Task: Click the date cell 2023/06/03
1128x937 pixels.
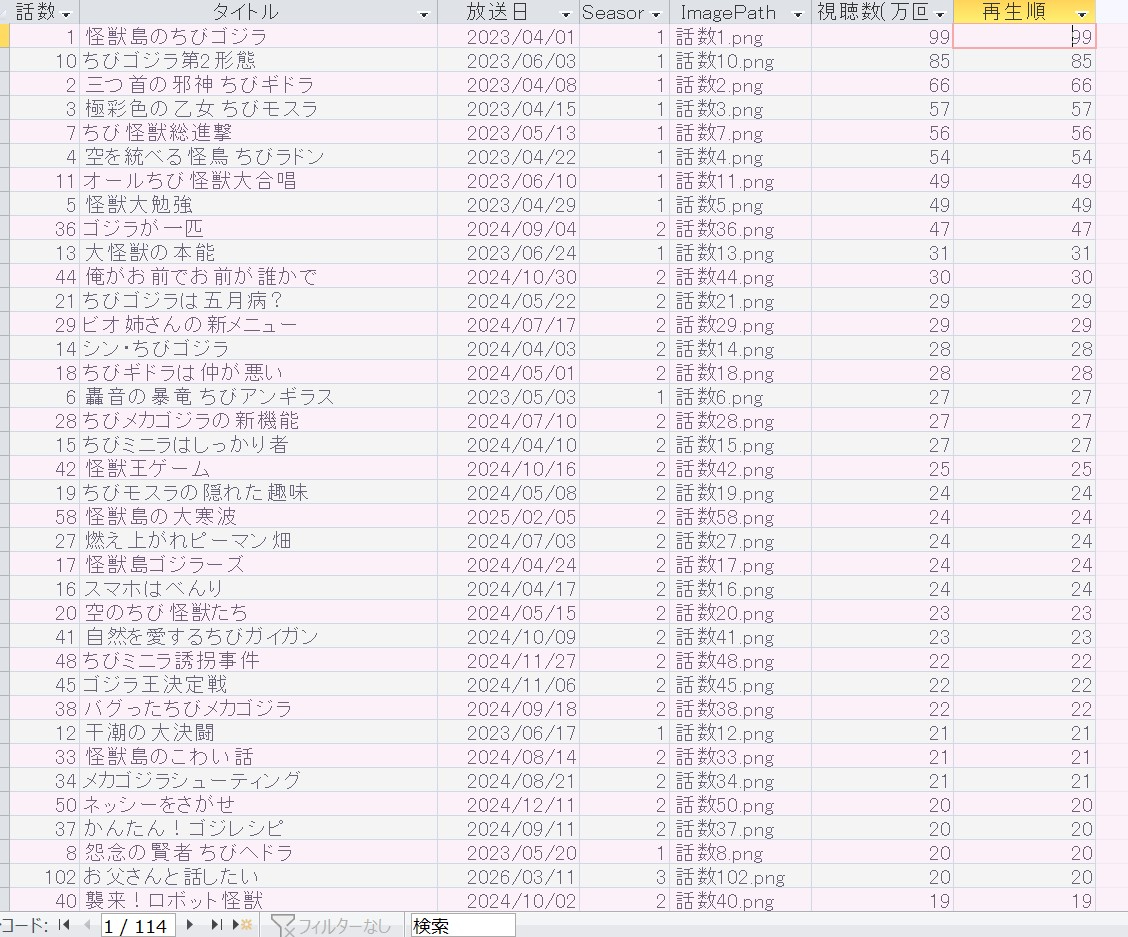Action: click(x=508, y=60)
